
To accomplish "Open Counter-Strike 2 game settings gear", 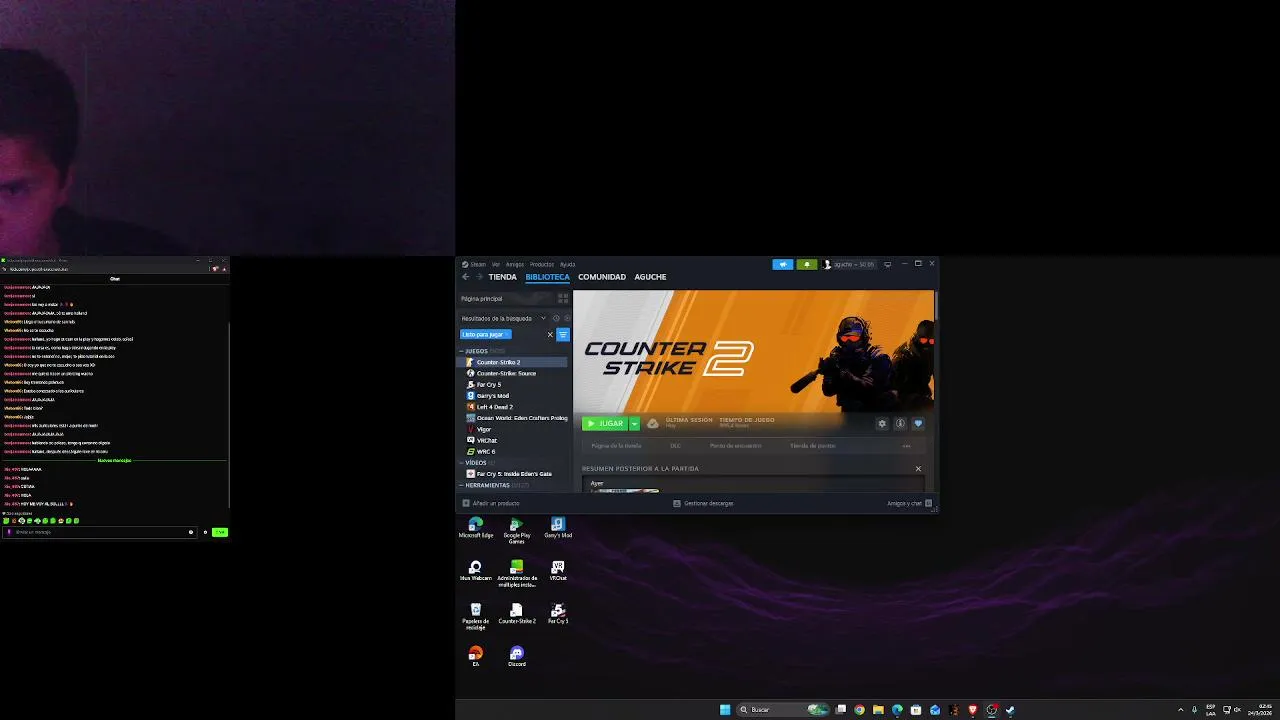I will coord(882,423).
